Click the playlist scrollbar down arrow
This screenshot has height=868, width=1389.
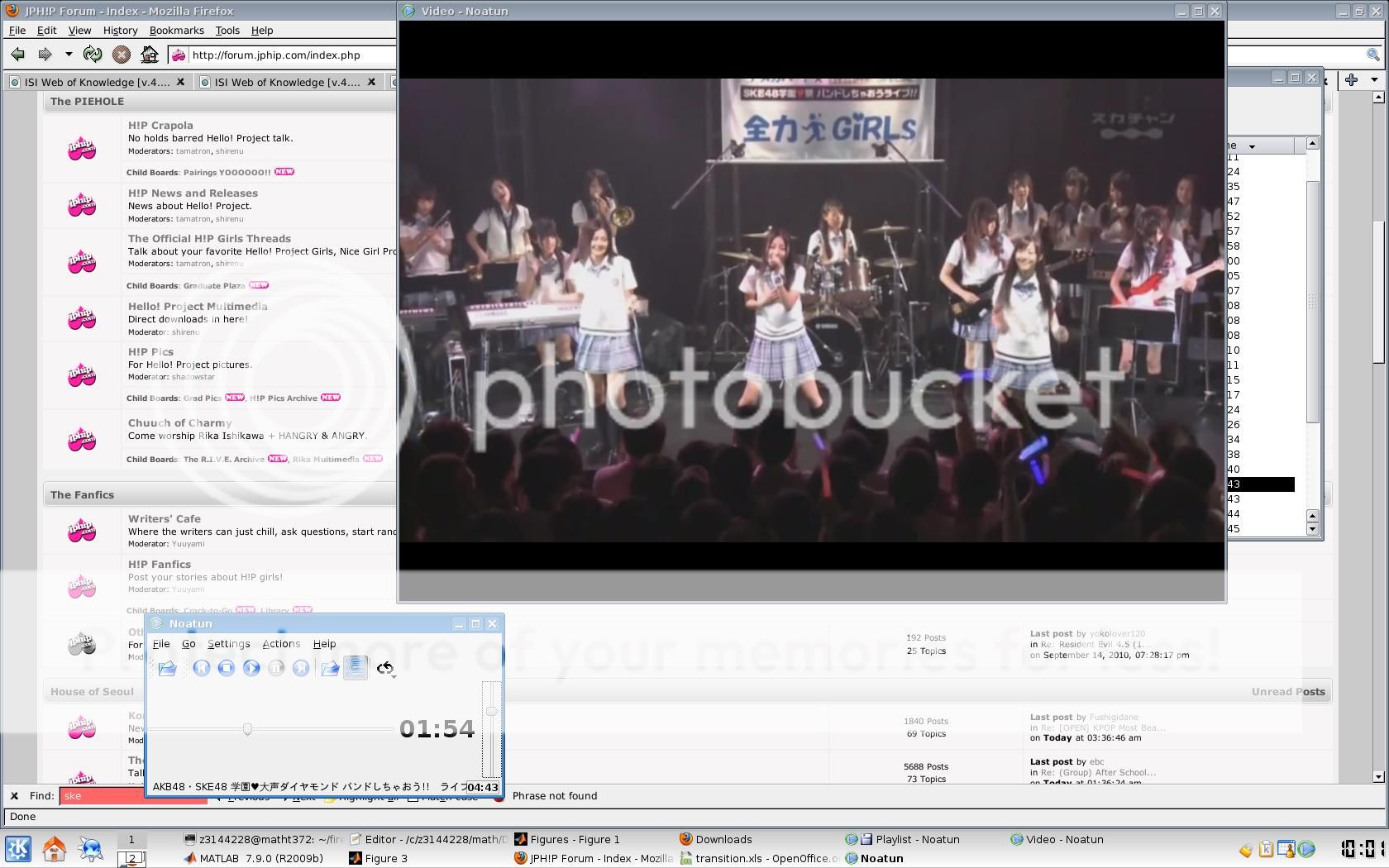click(1312, 529)
